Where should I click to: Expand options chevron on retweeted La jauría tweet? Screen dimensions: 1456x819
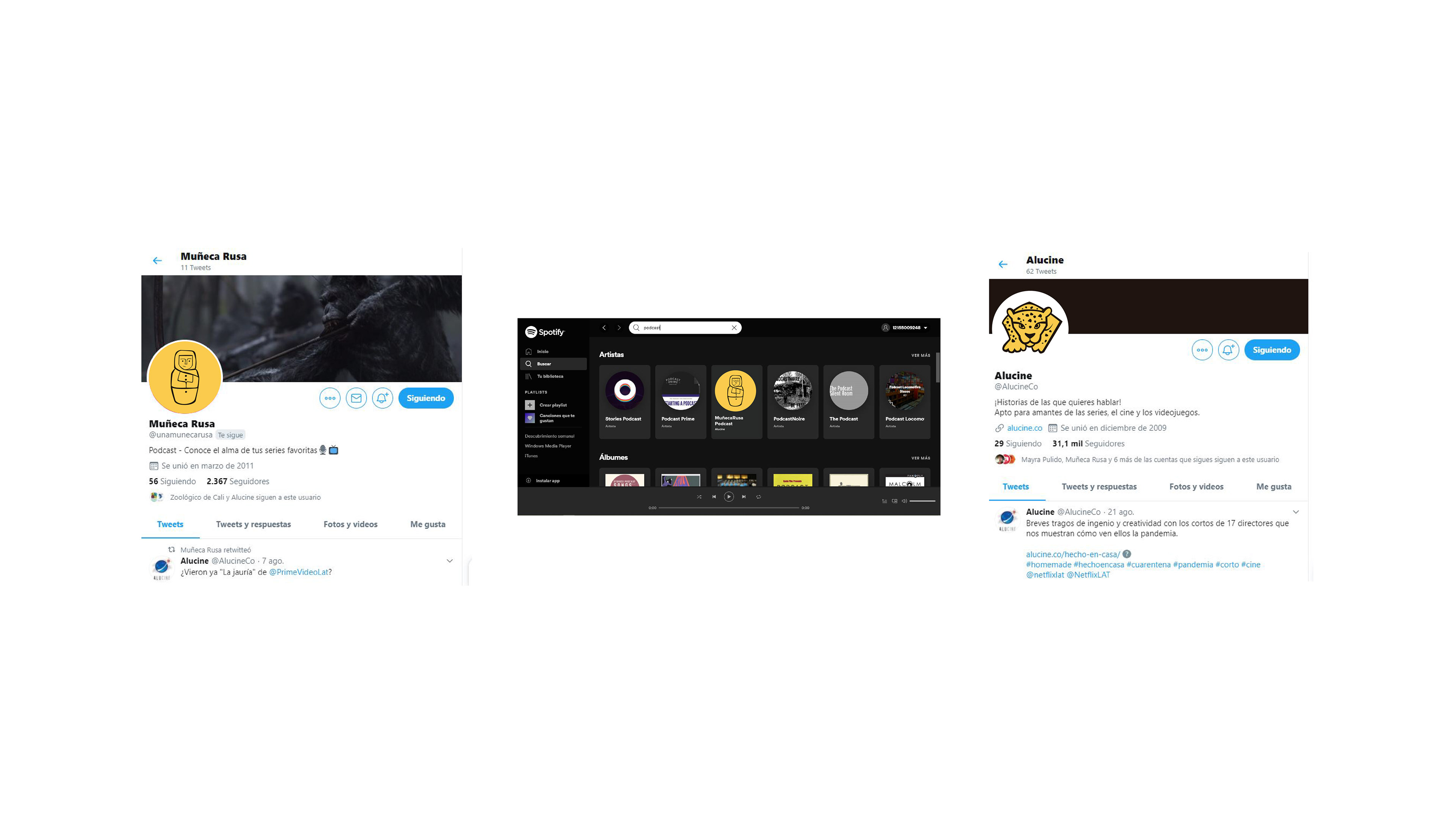coord(449,561)
